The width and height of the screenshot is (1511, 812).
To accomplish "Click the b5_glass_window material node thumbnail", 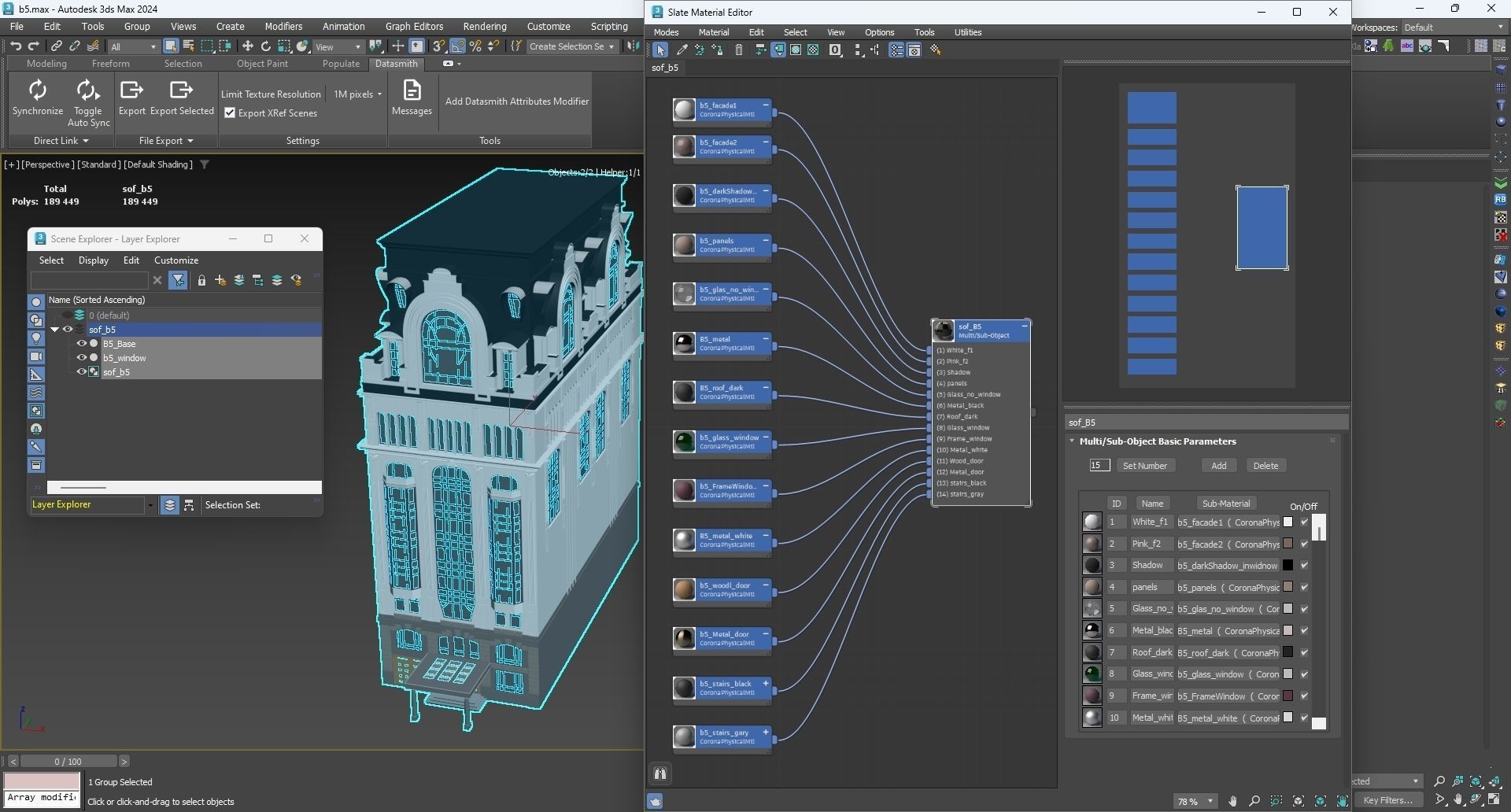I will (685, 441).
